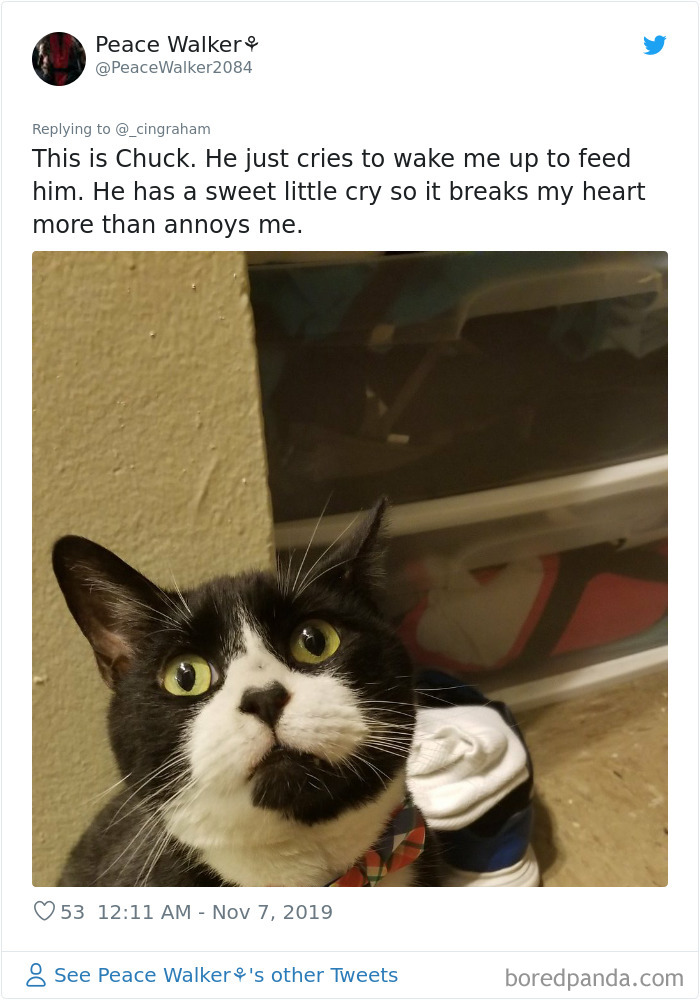Open the tweet timestamp 12:11 AM - Nov 7, 2019
This screenshot has width=700, height=1000.
215,912
